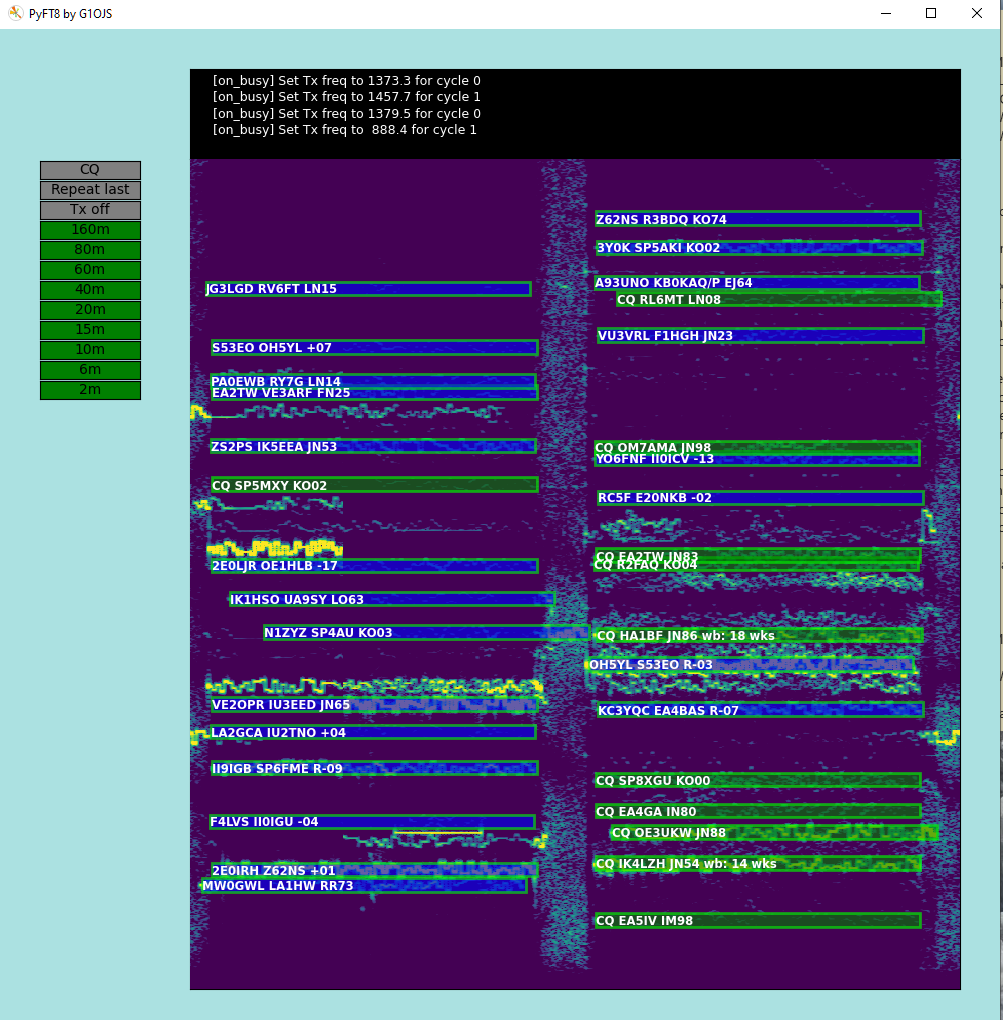Image resolution: width=1003 pixels, height=1020 pixels.
Task: Select decode N1ZYZ SP4AU KO03
Action: click(426, 632)
